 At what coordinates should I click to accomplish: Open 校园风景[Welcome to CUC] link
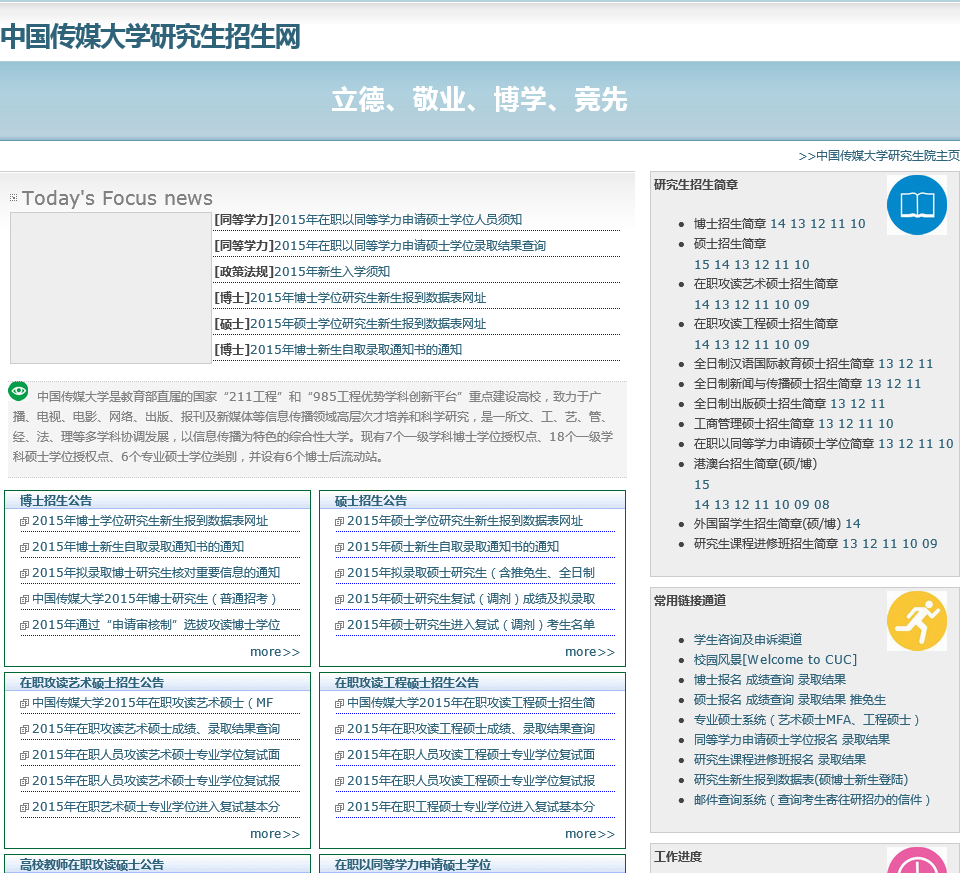(775, 660)
